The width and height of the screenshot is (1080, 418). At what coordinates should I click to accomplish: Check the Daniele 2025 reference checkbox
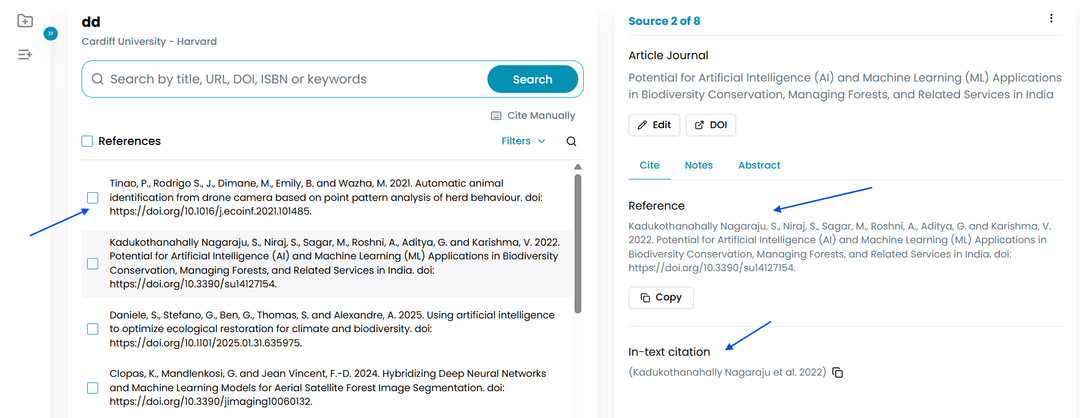point(93,329)
